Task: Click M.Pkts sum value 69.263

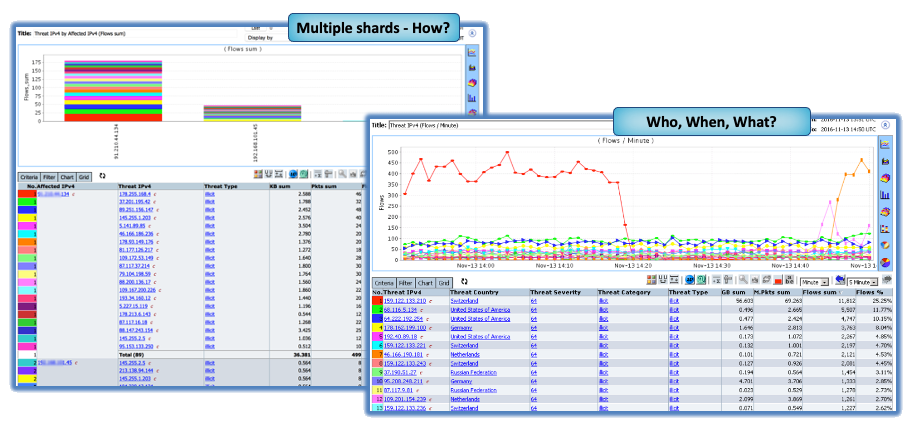Action: (x=792, y=301)
